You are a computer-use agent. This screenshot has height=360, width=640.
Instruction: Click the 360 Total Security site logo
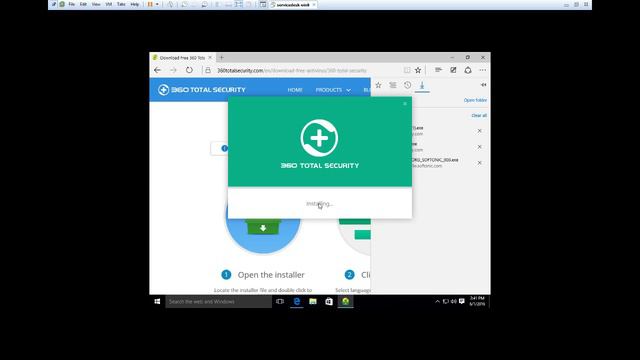(x=202, y=89)
